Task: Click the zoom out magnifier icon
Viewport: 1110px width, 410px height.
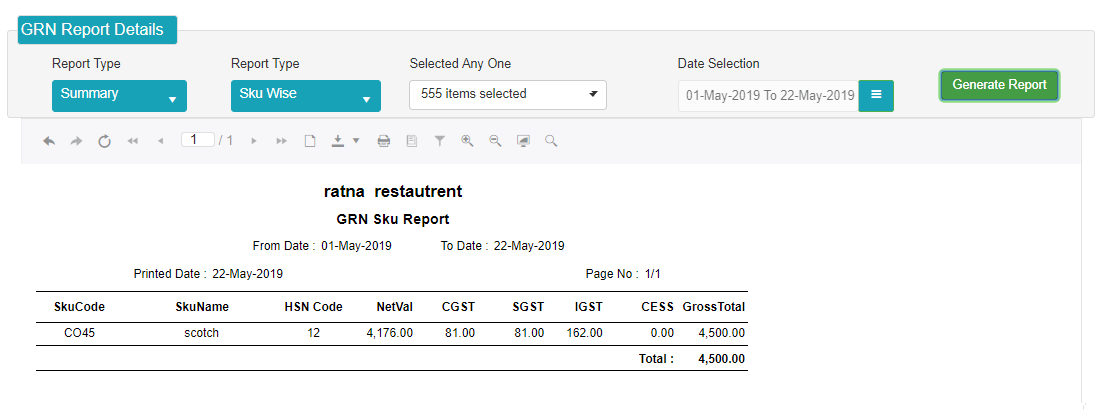Action: [496, 141]
